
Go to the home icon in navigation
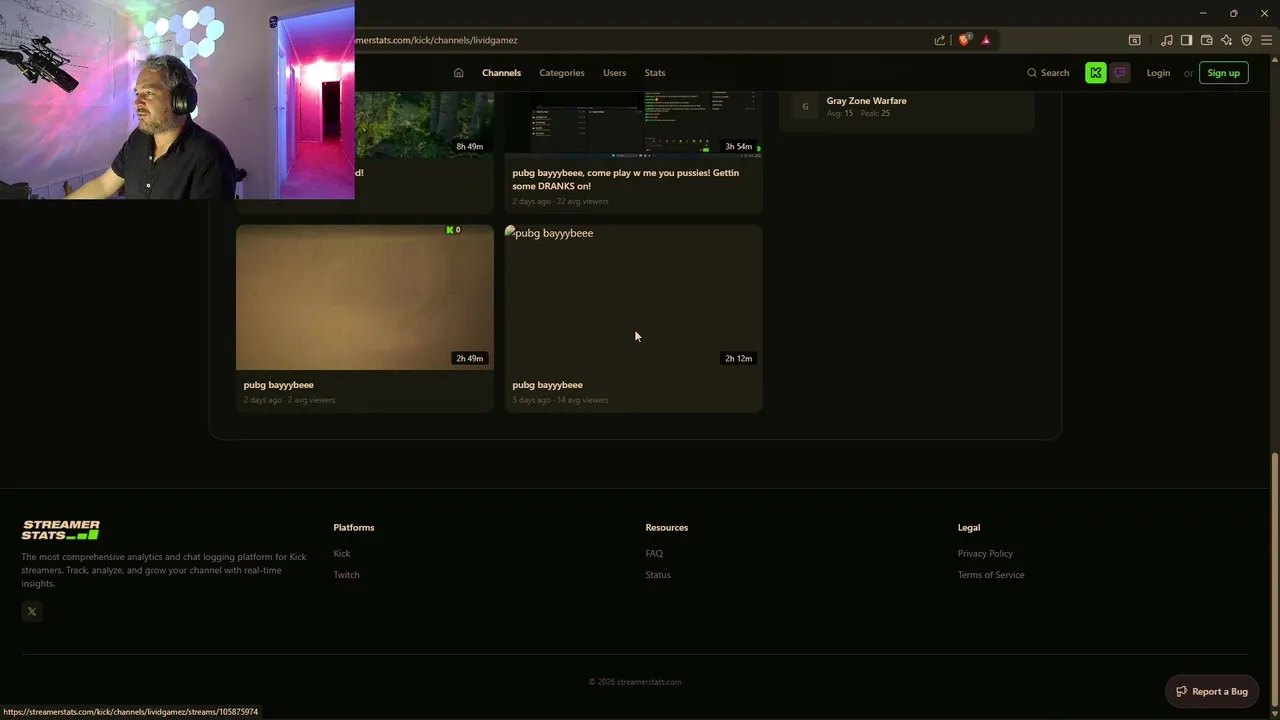[458, 73]
